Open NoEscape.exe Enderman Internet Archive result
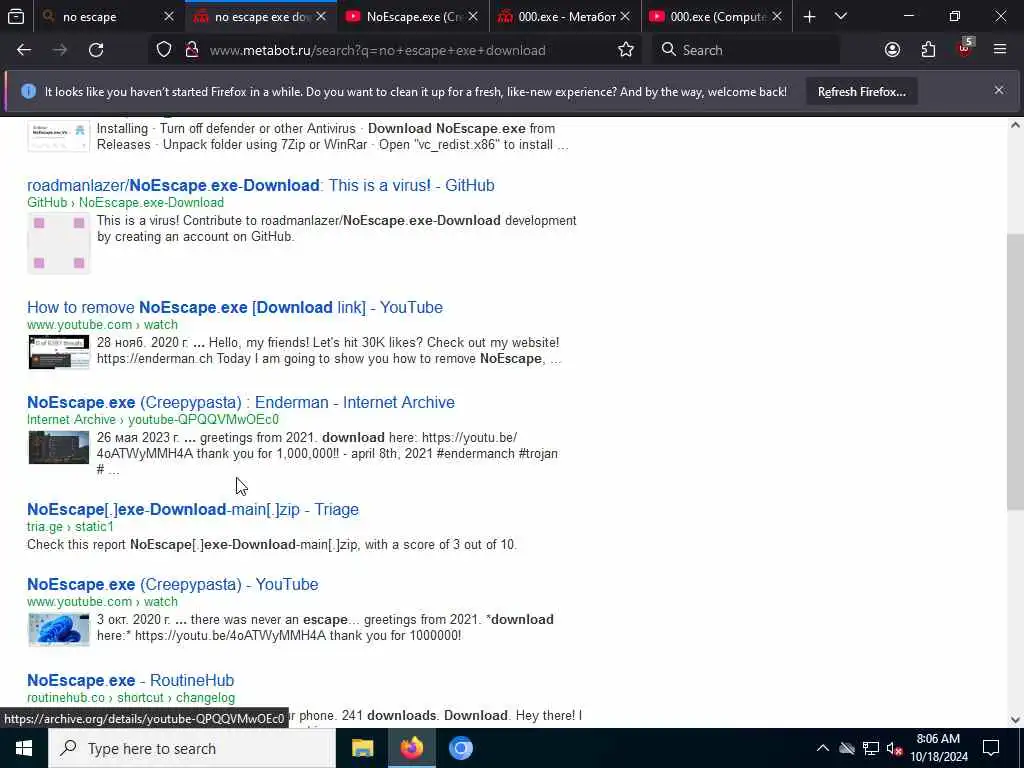Image resolution: width=1024 pixels, height=768 pixels. coord(240,402)
